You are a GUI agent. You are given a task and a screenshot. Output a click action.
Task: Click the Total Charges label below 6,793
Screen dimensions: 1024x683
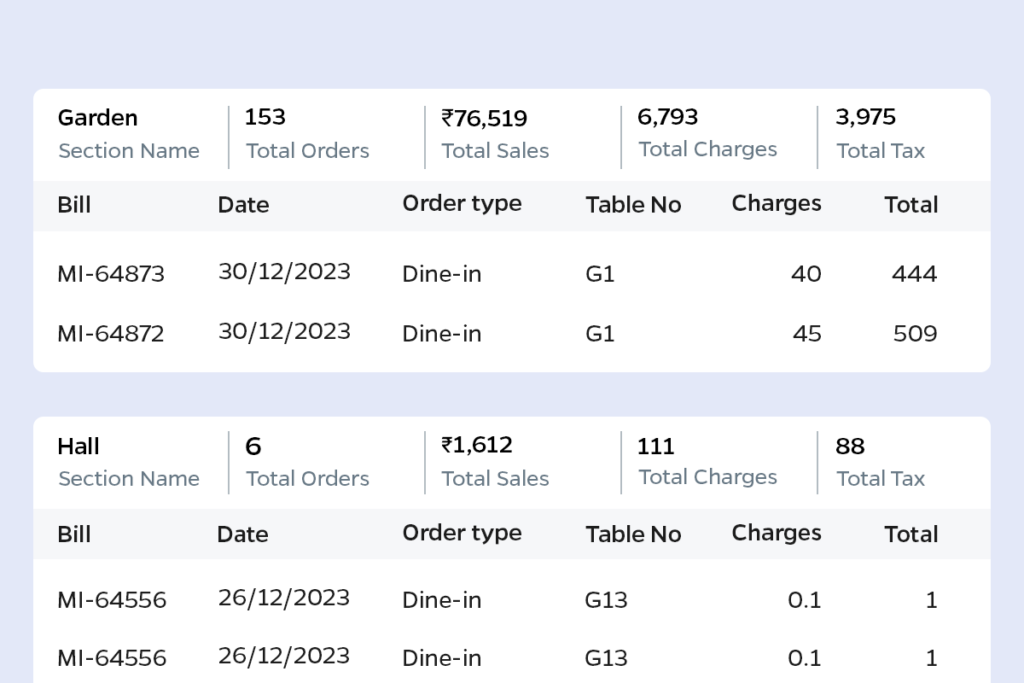click(x=708, y=150)
